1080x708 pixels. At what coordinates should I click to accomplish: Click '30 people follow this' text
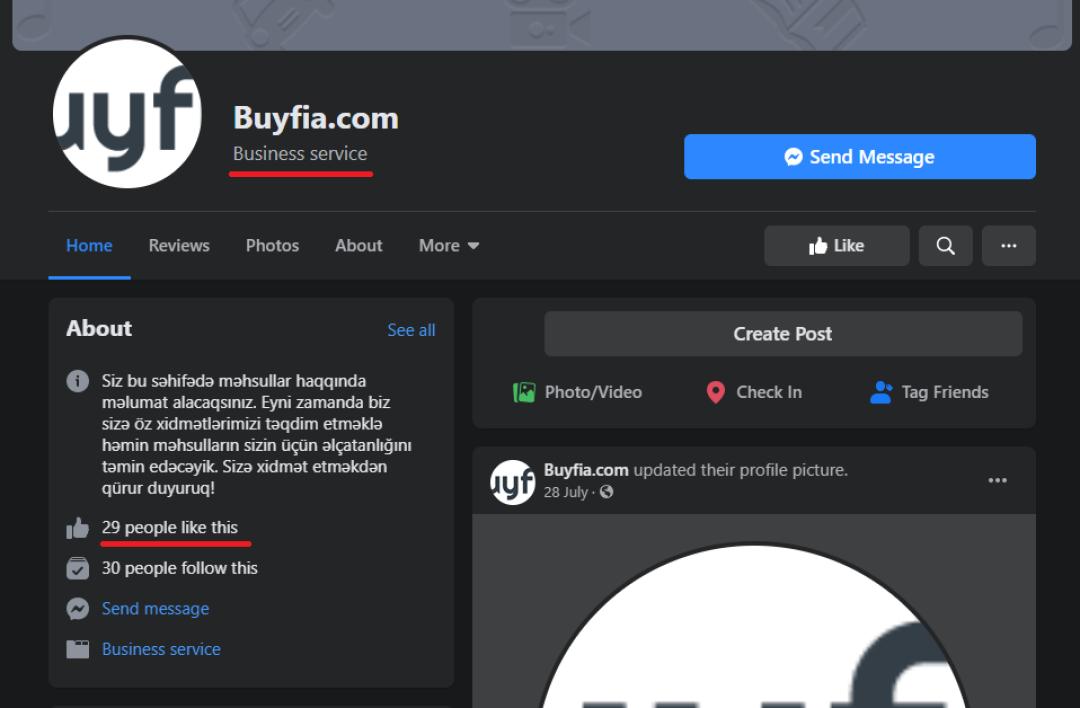point(180,568)
